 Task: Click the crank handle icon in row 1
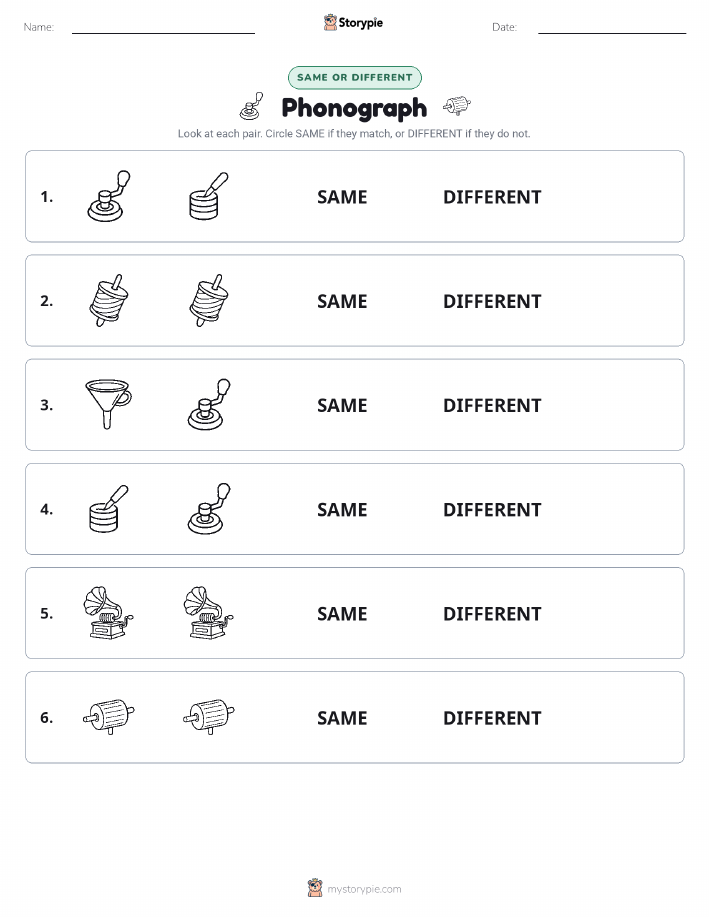(109, 196)
